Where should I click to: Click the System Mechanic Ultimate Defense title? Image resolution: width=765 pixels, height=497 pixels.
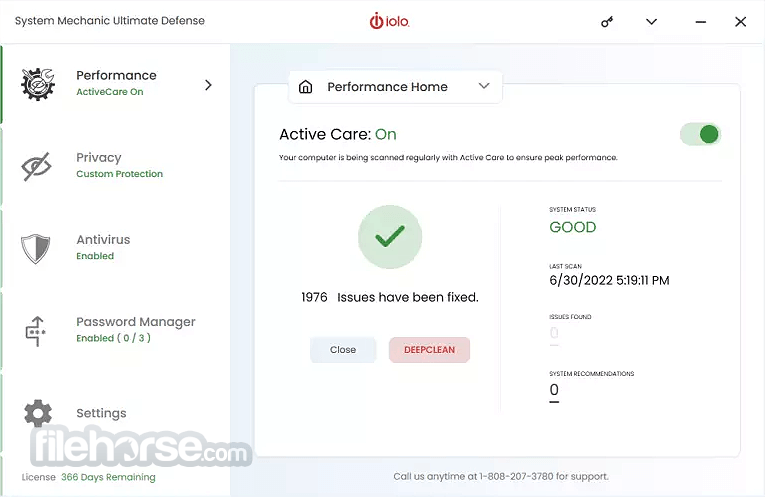click(110, 21)
